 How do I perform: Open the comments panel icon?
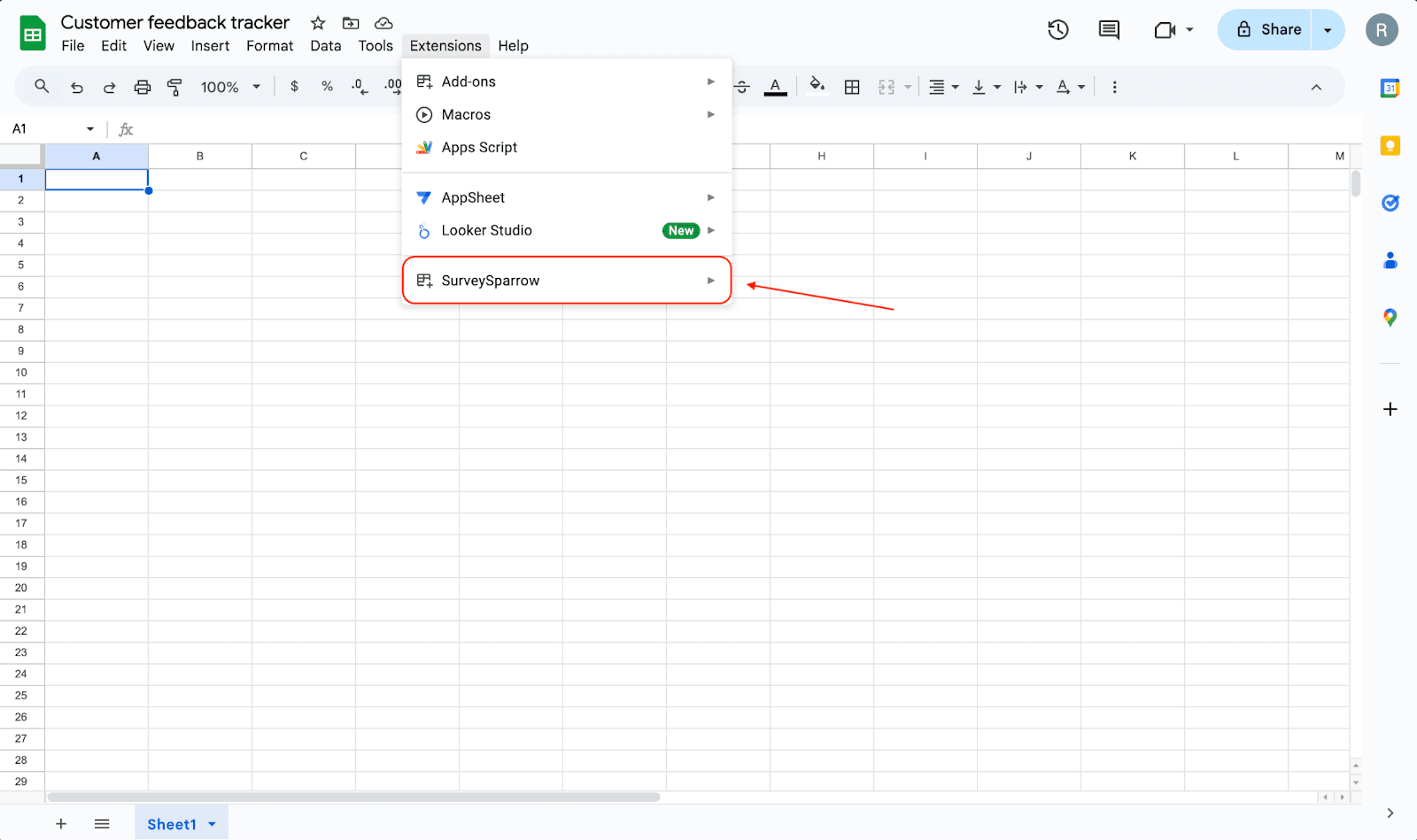pos(1108,30)
